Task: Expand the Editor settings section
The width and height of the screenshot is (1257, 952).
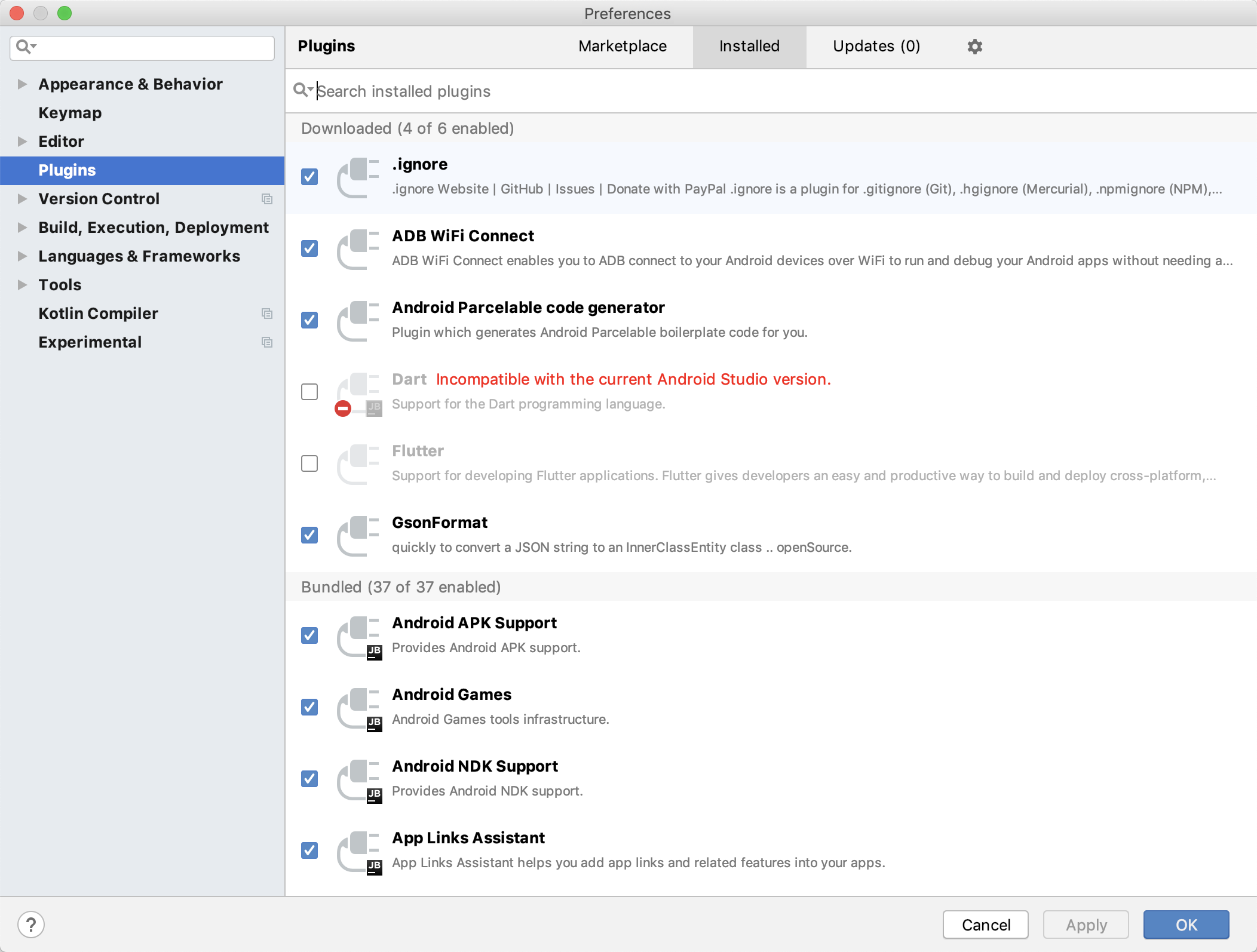Action: pos(22,142)
